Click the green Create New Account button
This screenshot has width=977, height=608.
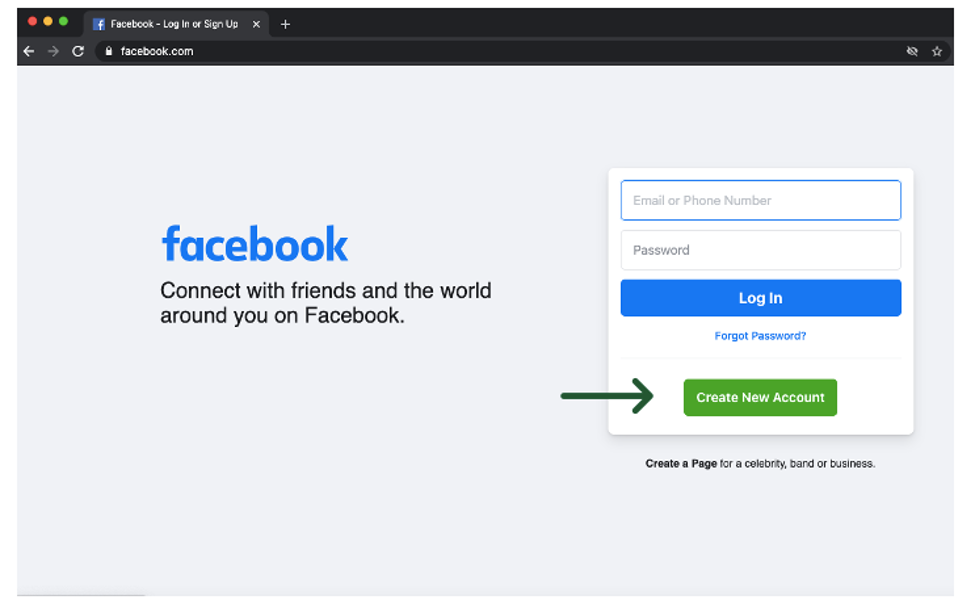(x=760, y=397)
